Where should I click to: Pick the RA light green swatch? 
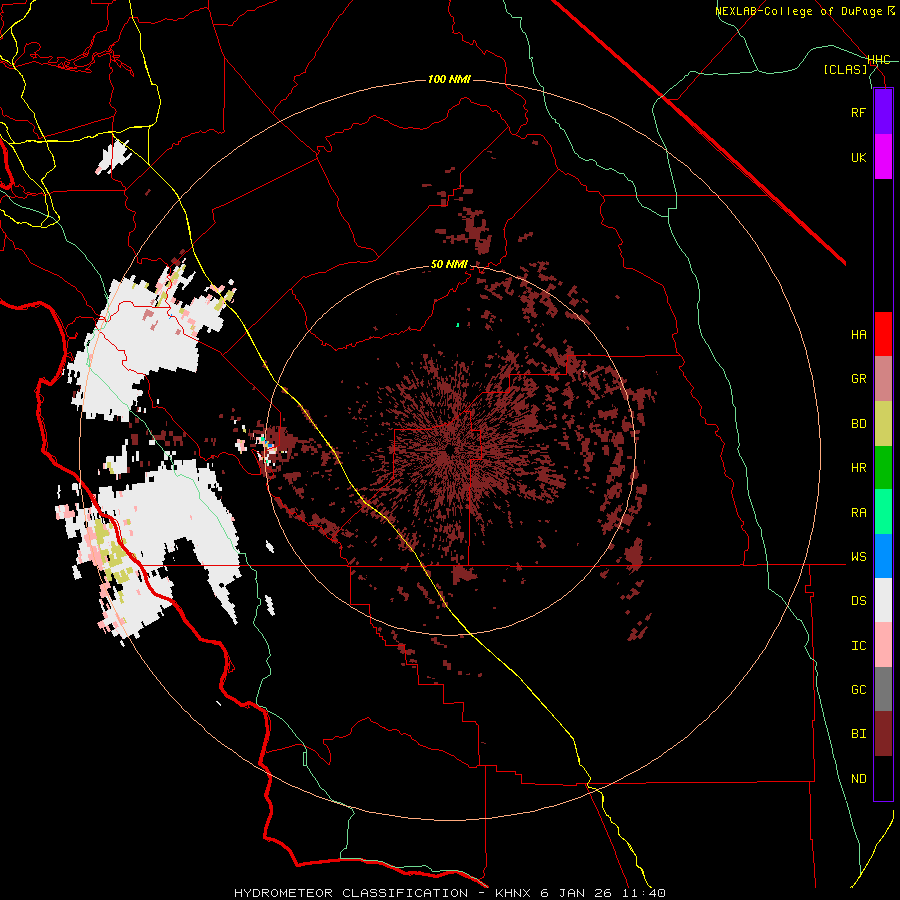[883, 512]
